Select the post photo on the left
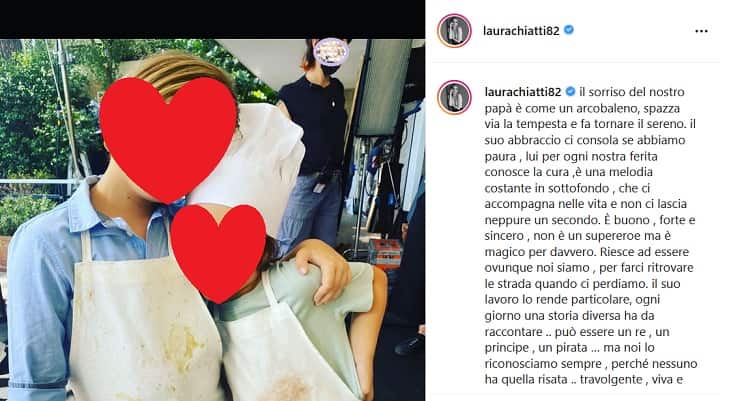 tap(212, 220)
